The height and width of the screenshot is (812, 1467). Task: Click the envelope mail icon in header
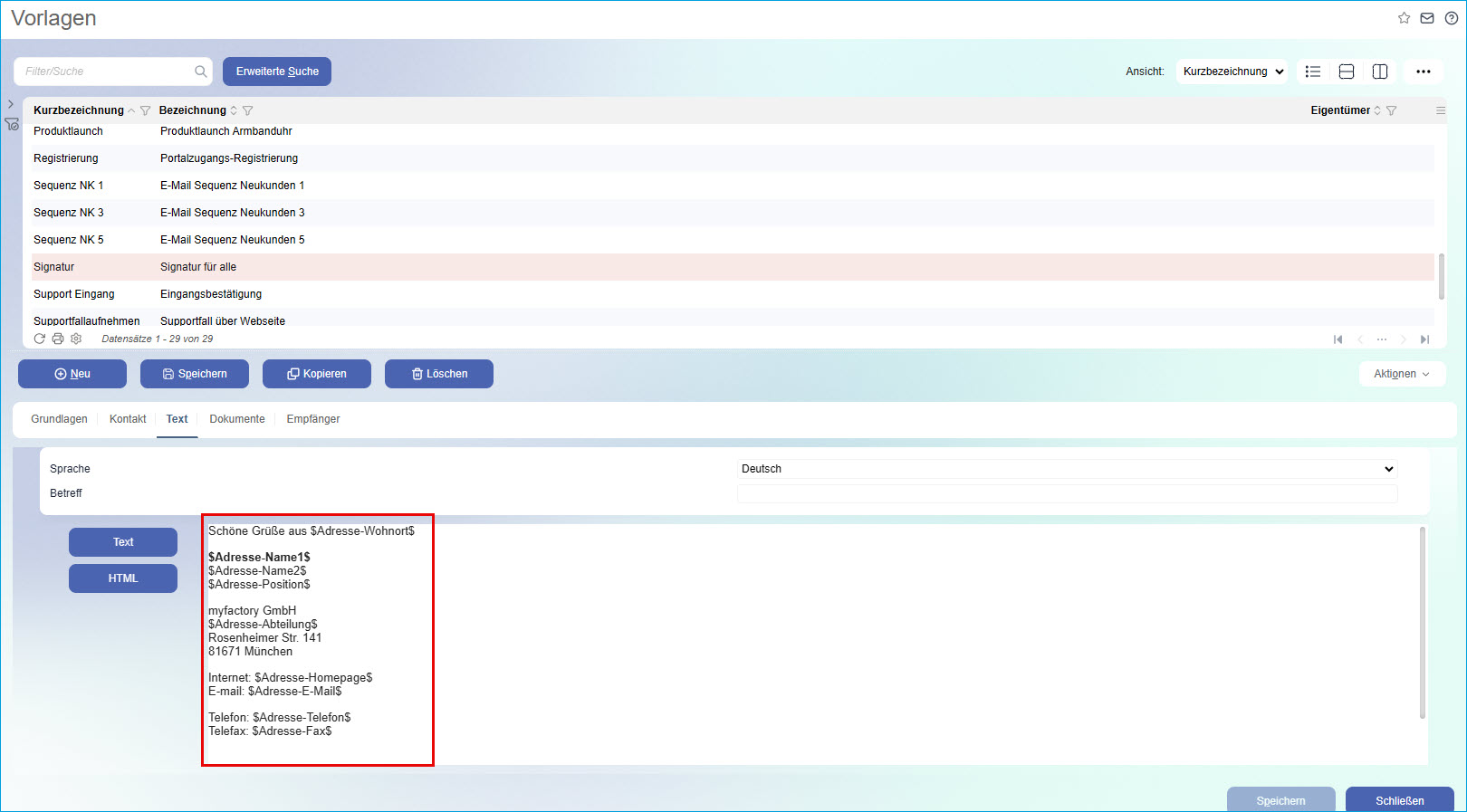1427,18
